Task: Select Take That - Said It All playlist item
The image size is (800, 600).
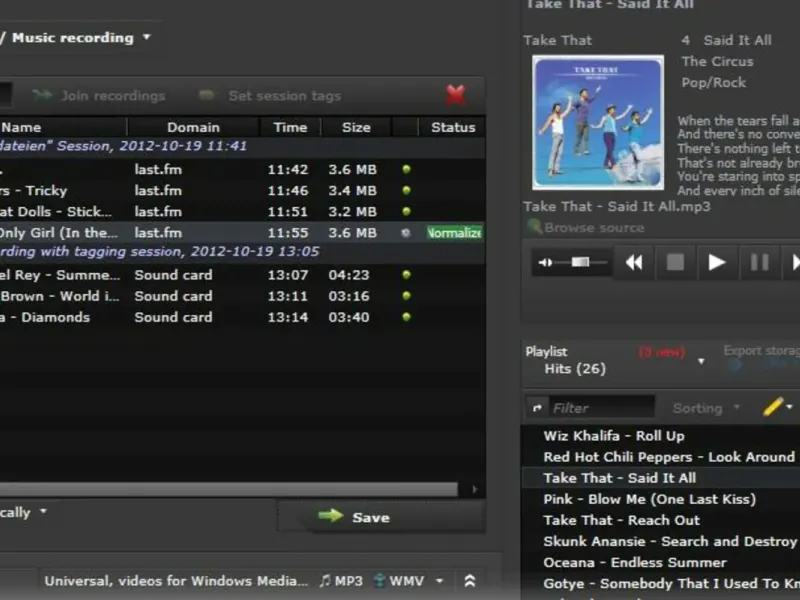Action: tap(660, 478)
